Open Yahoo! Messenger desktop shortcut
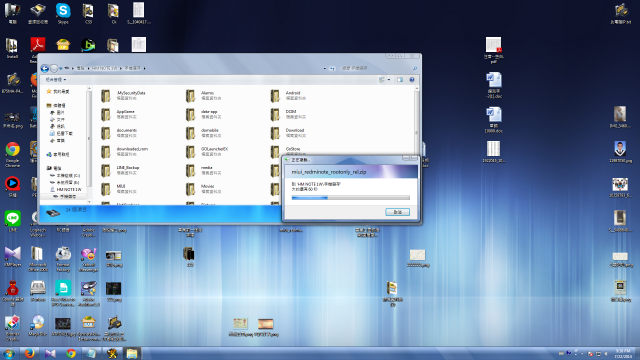640x360 pixels. tap(88, 258)
